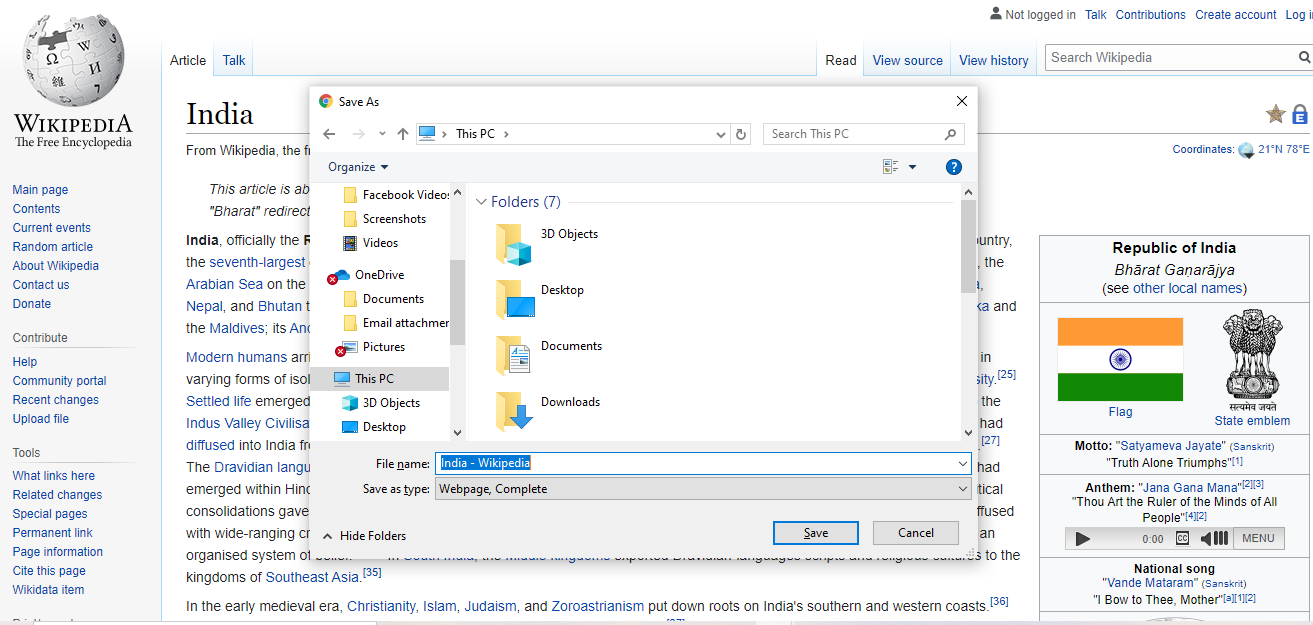Open the Contributions link
Image resolution: width=1313 pixels, height=625 pixels.
(x=1151, y=15)
